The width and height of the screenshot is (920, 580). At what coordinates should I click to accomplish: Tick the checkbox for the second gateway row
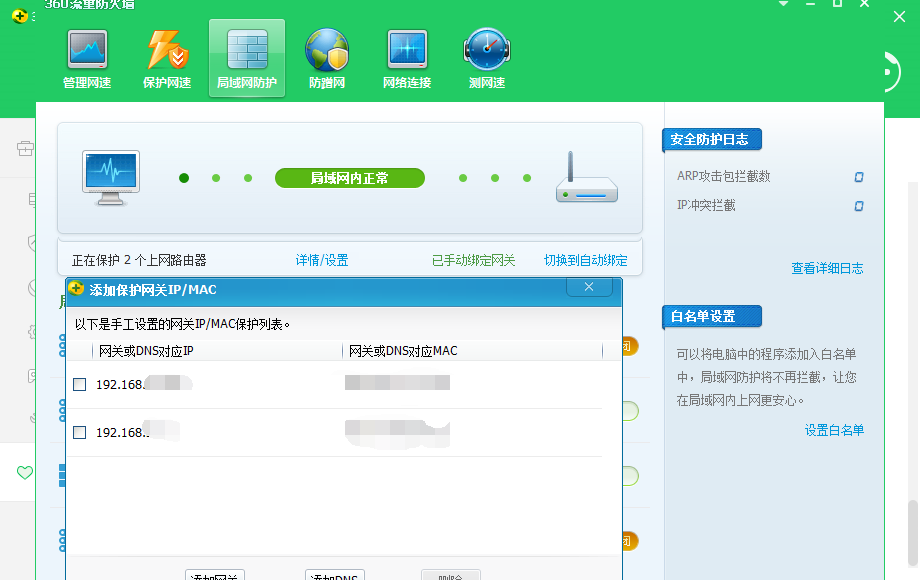point(79,433)
